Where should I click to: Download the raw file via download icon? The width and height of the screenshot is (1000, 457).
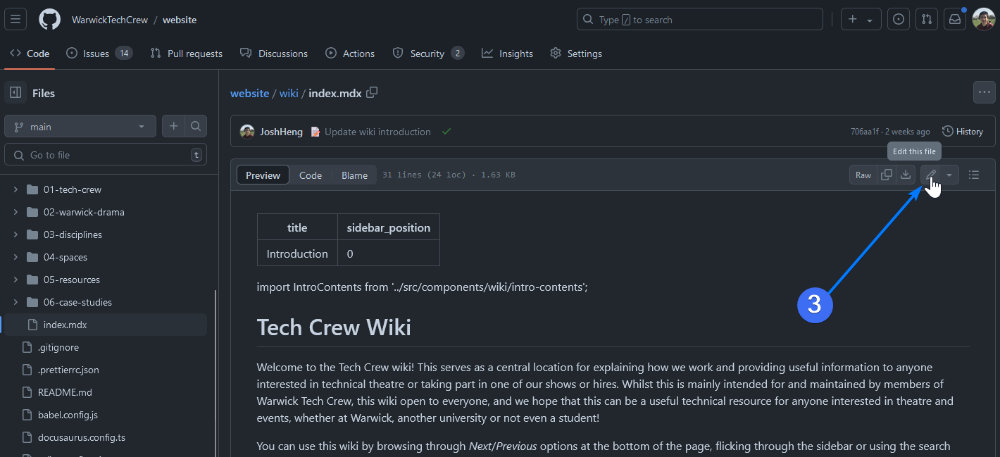[x=906, y=175]
